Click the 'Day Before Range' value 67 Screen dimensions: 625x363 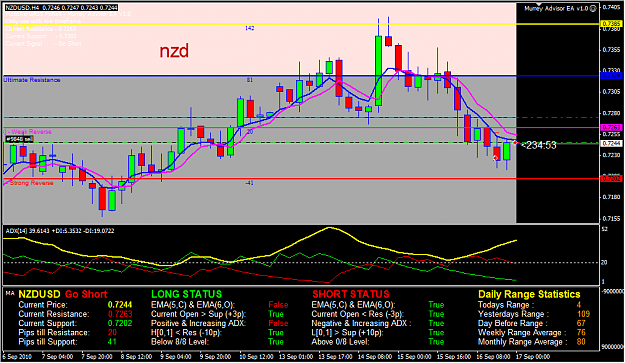pos(581,324)
